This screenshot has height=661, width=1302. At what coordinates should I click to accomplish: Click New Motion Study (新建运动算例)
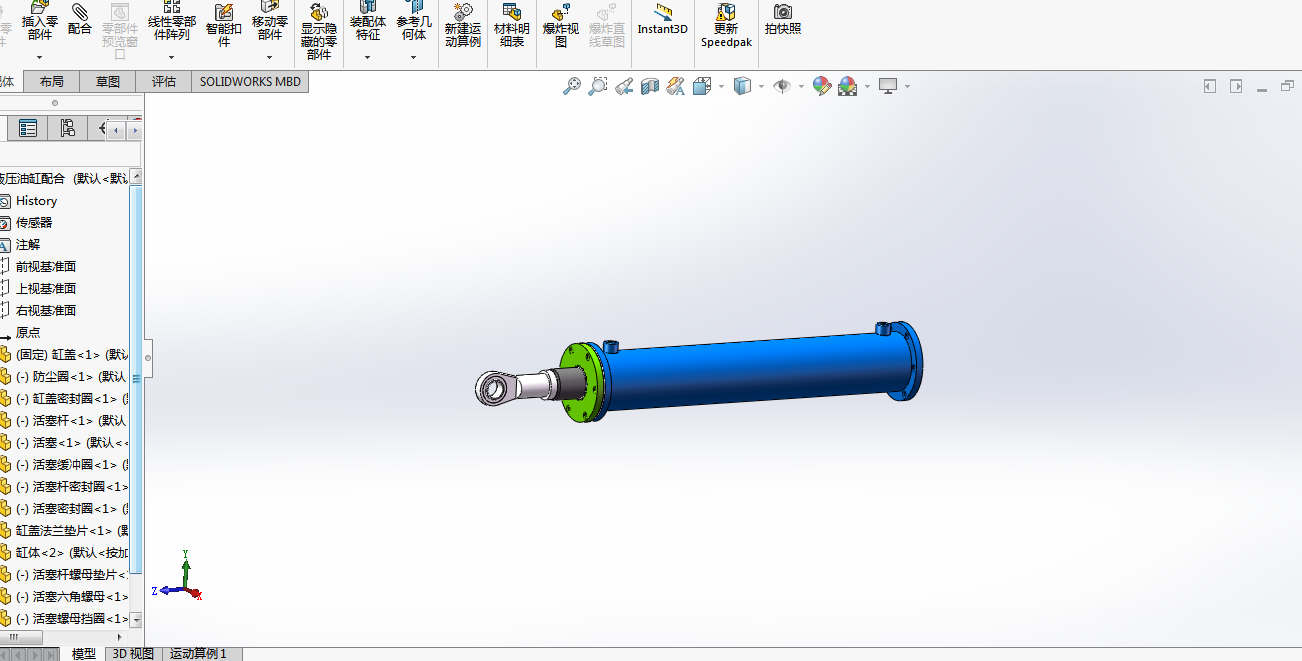463,24
